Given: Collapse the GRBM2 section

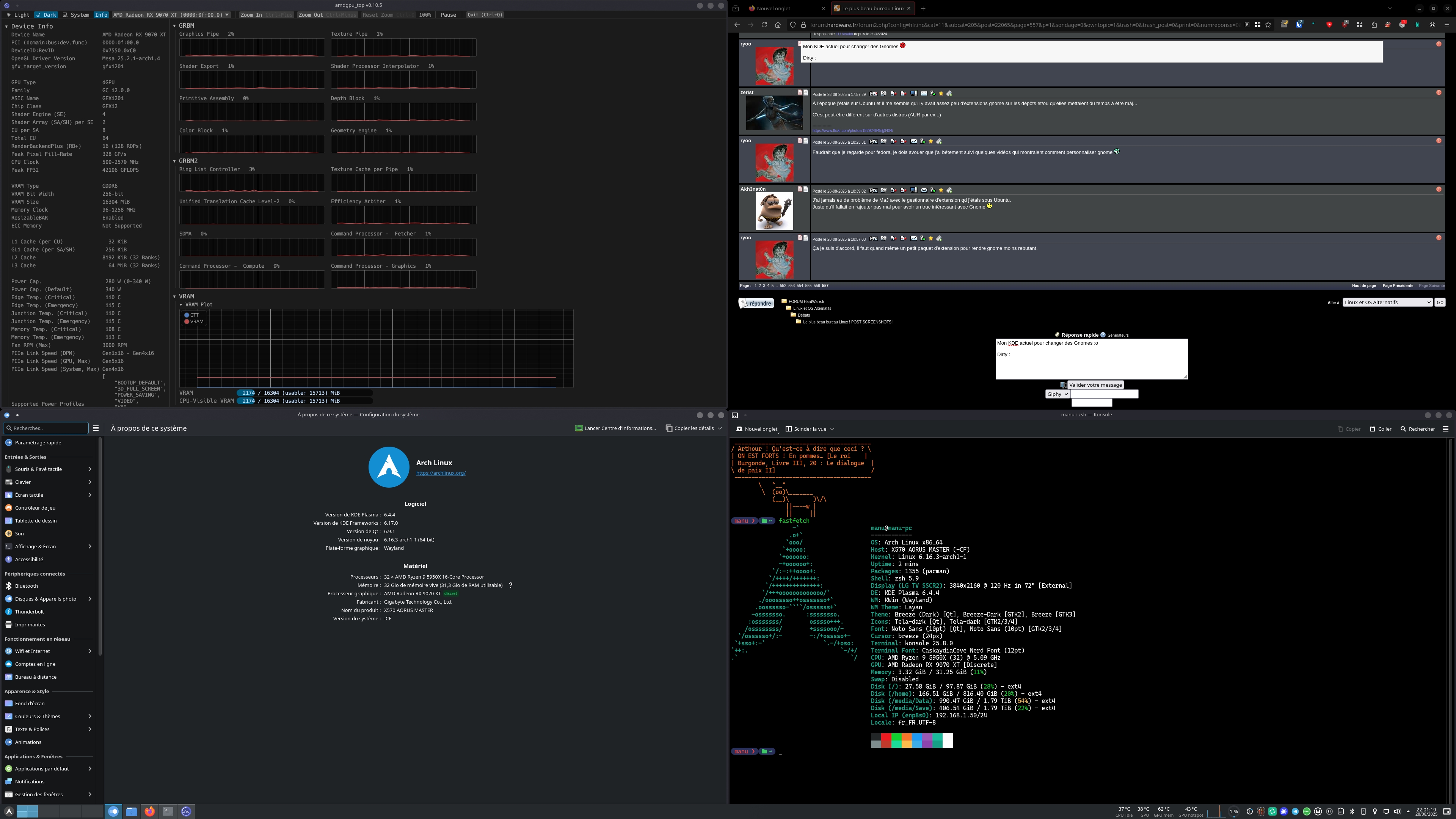Looking at the screenshot, I should coord(175,162).
